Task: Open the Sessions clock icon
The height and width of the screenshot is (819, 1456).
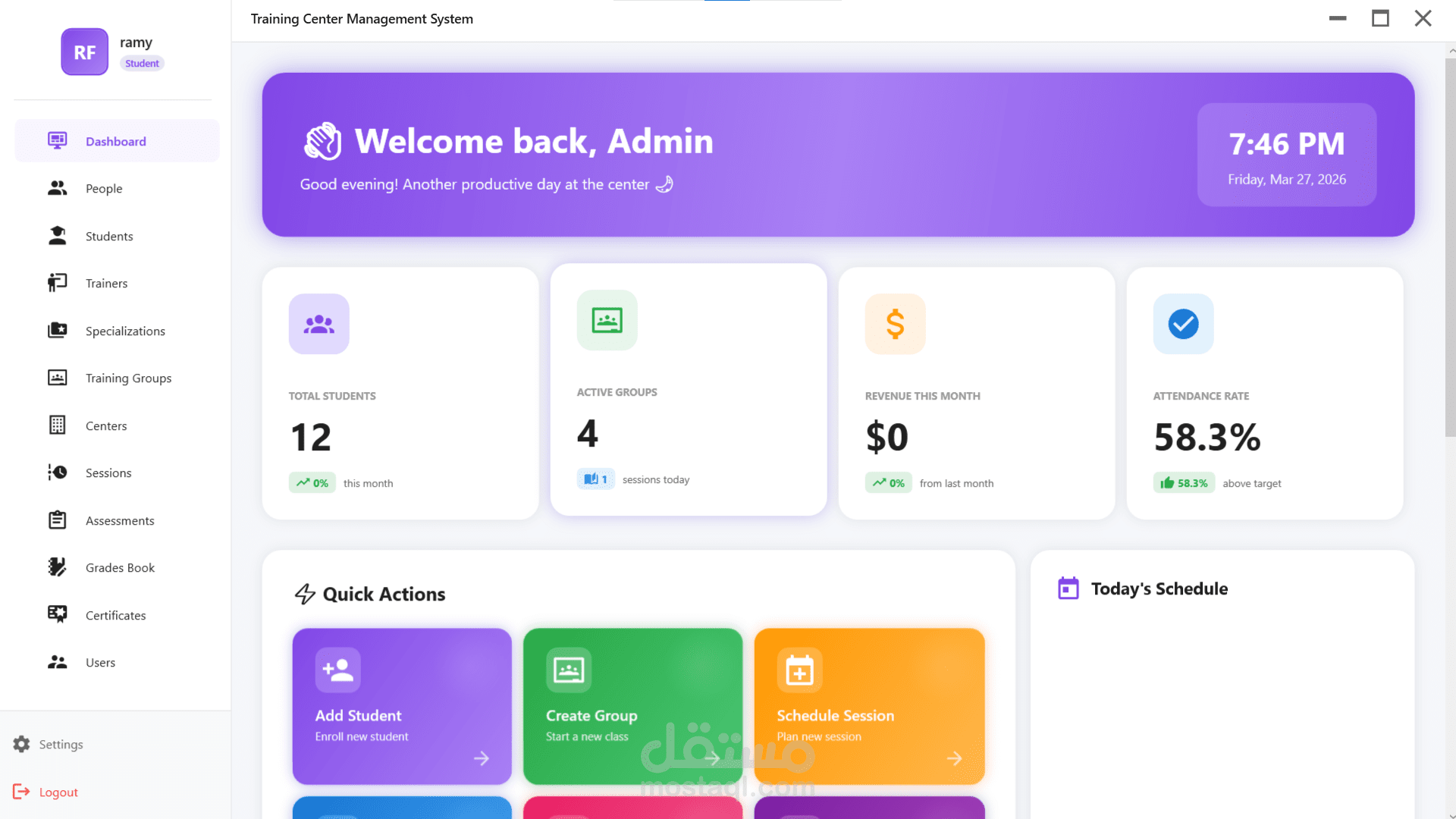Action: [58, 472]
